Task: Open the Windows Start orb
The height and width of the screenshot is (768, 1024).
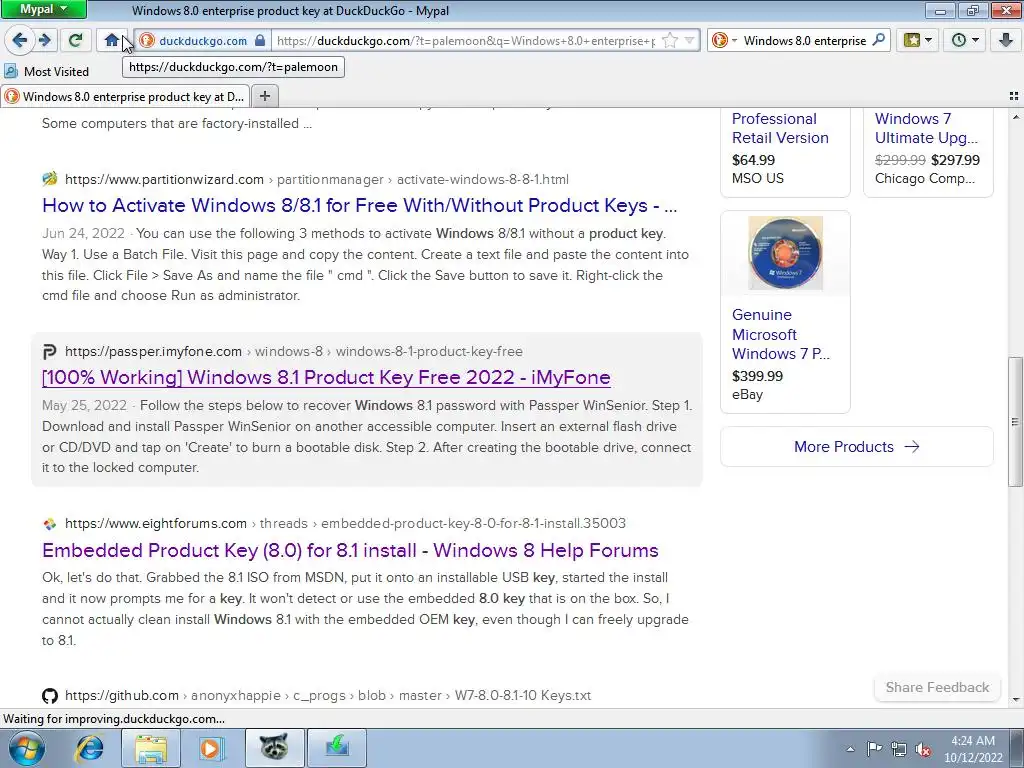Action: coord(26,748)
